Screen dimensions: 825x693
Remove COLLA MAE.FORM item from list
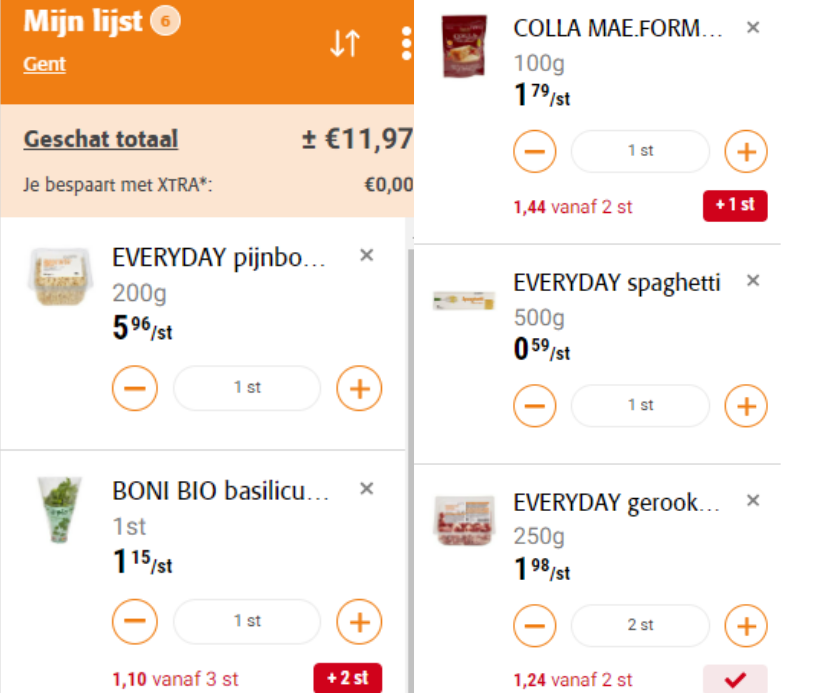point(753,27)
